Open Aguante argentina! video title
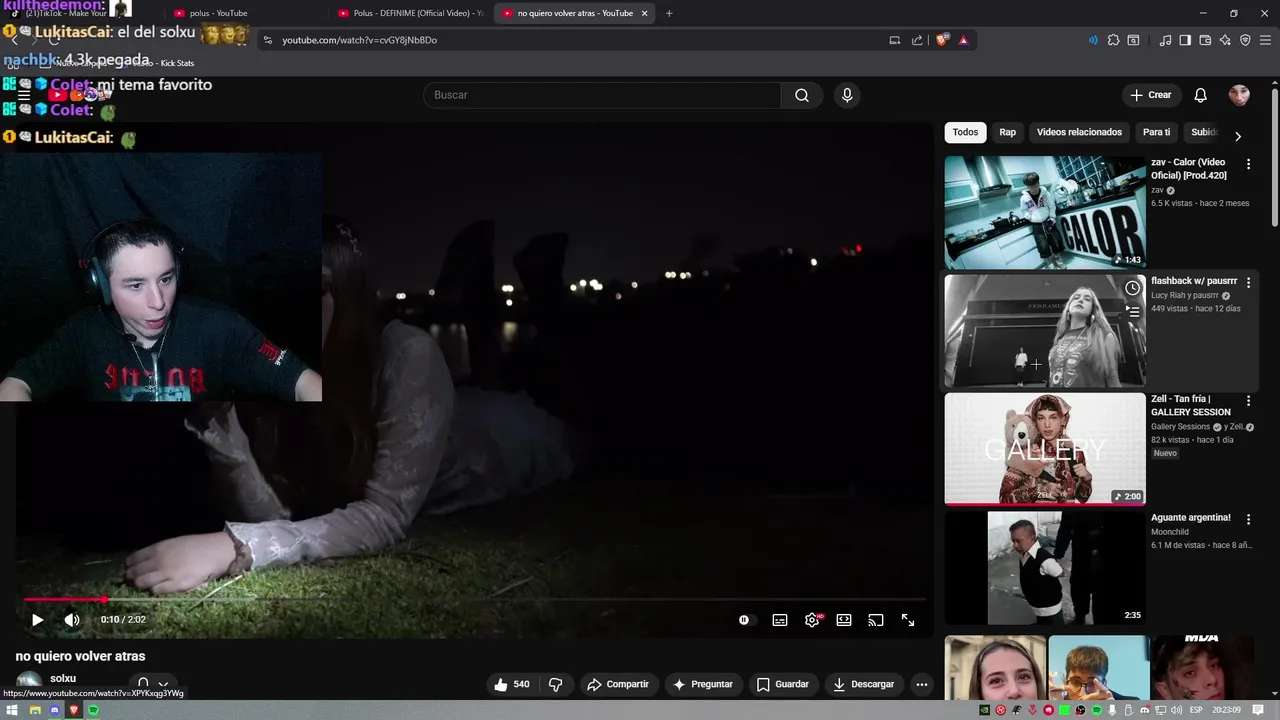 tap(1190, 518)
